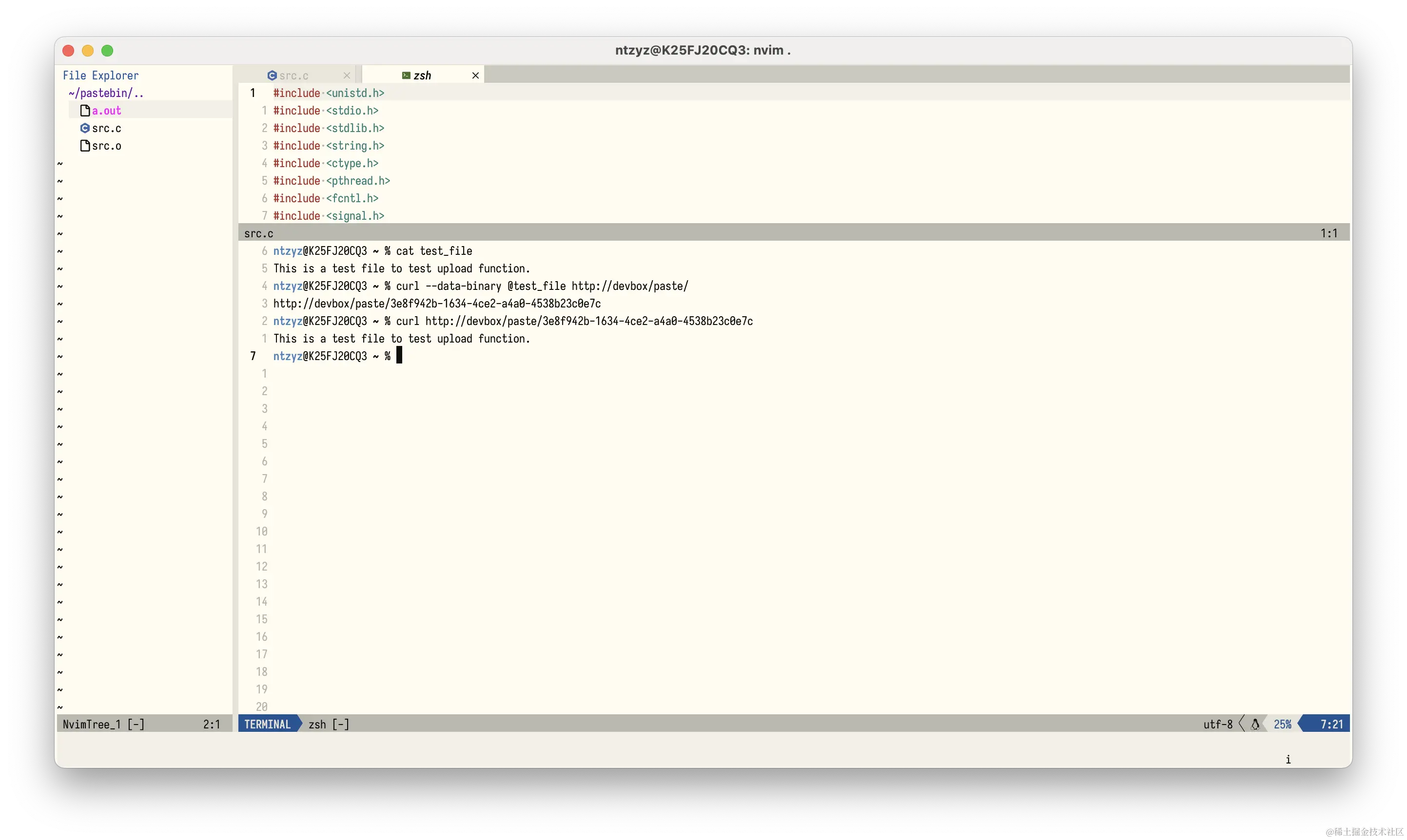Click the src.o file icon
This screenshot has width=1407, height=840.
coord(85,146)
